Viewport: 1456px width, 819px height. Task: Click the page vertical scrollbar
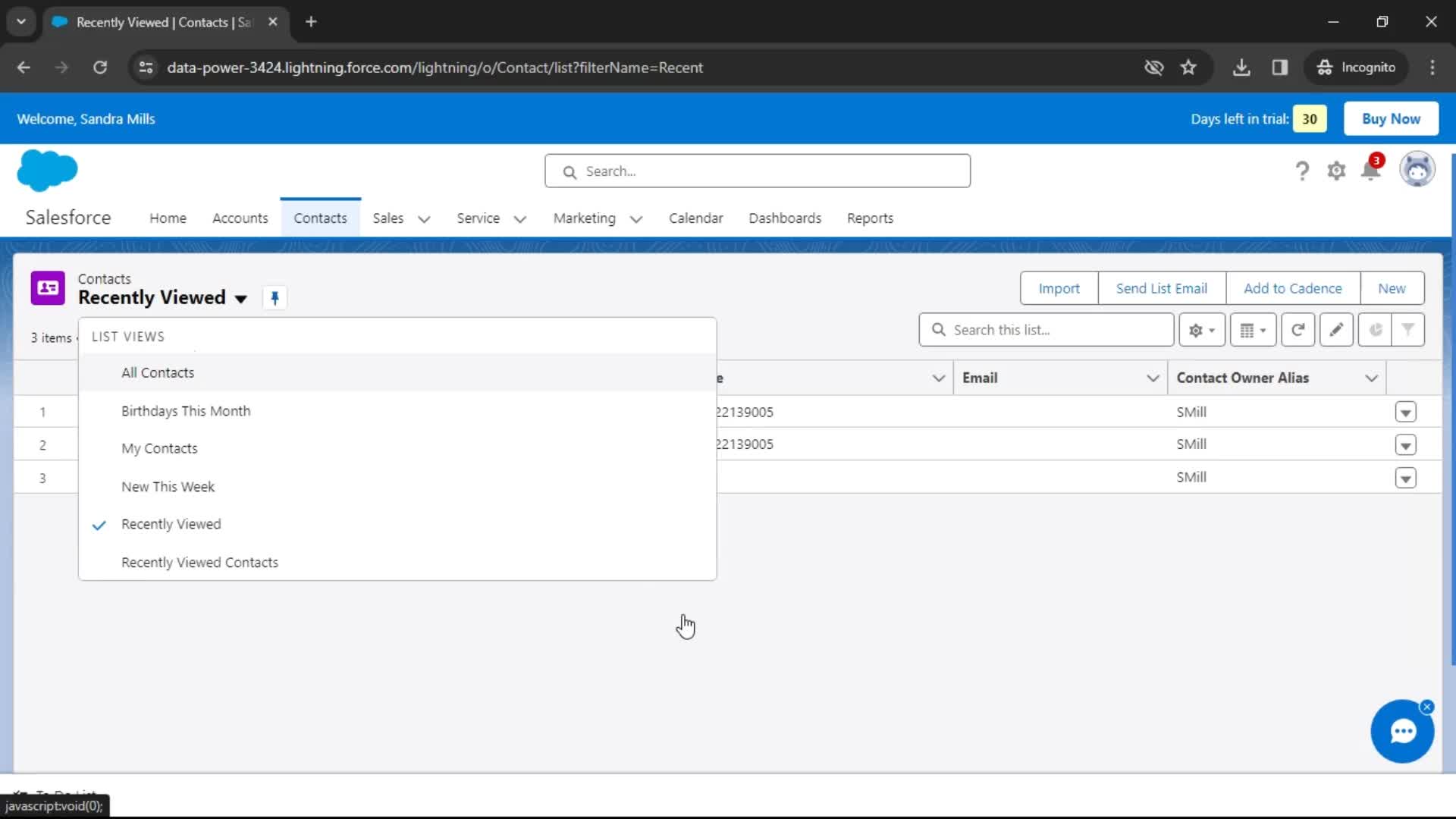click(1452, 409)
